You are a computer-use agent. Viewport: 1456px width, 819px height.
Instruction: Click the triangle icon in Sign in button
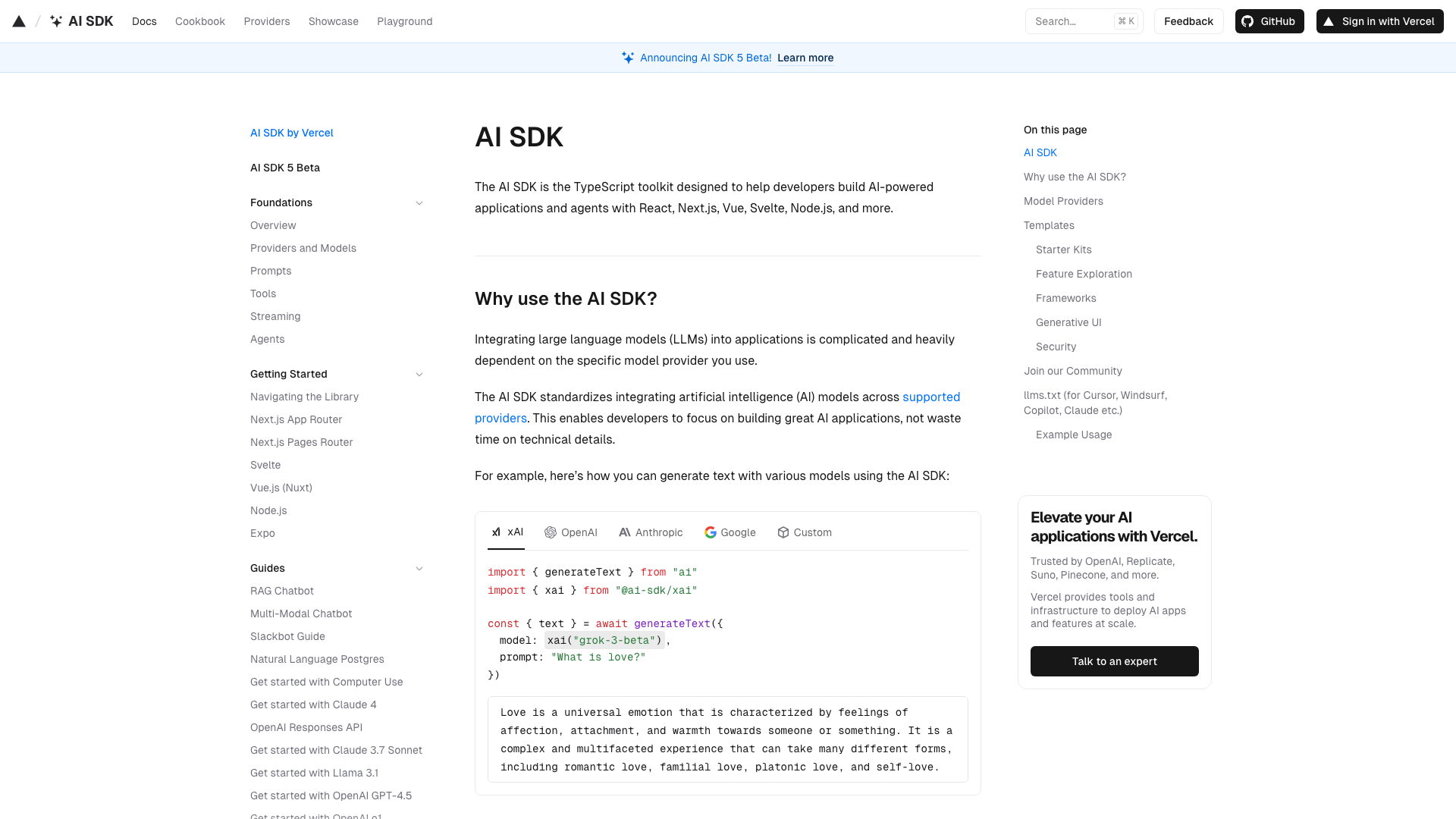point(1329,21)
